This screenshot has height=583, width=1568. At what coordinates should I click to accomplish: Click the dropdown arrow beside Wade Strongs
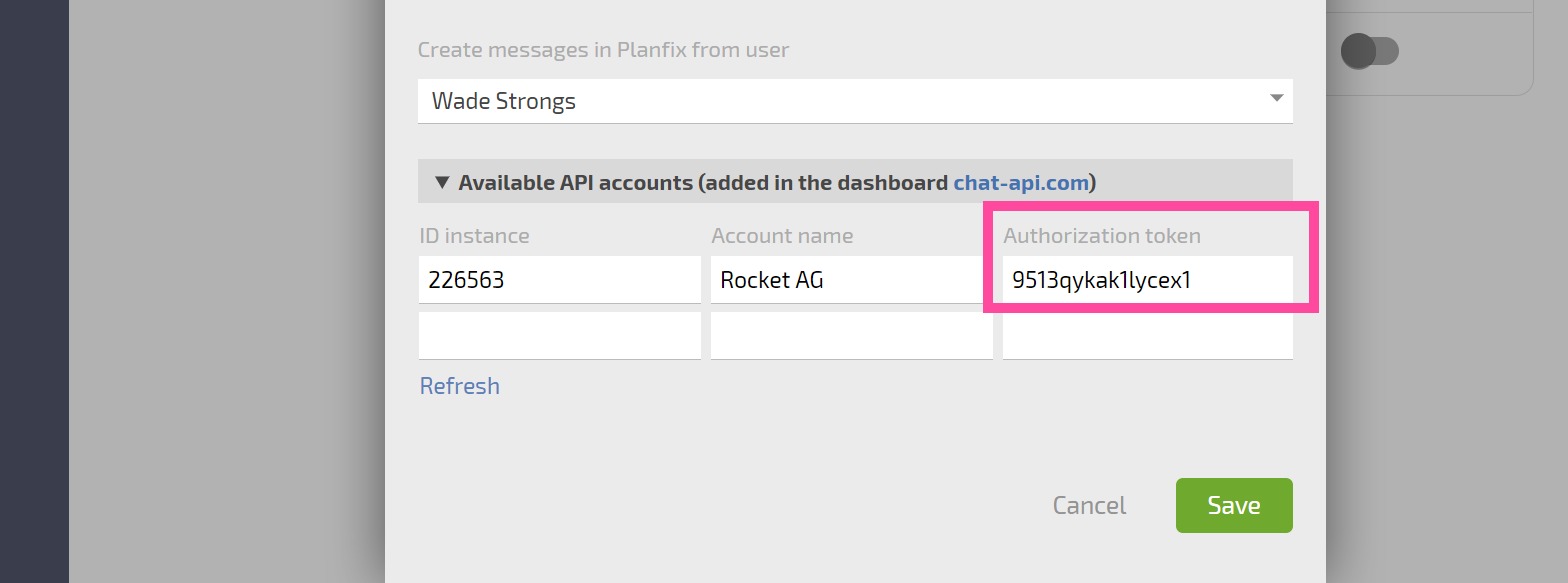(x=1276, y=98)
